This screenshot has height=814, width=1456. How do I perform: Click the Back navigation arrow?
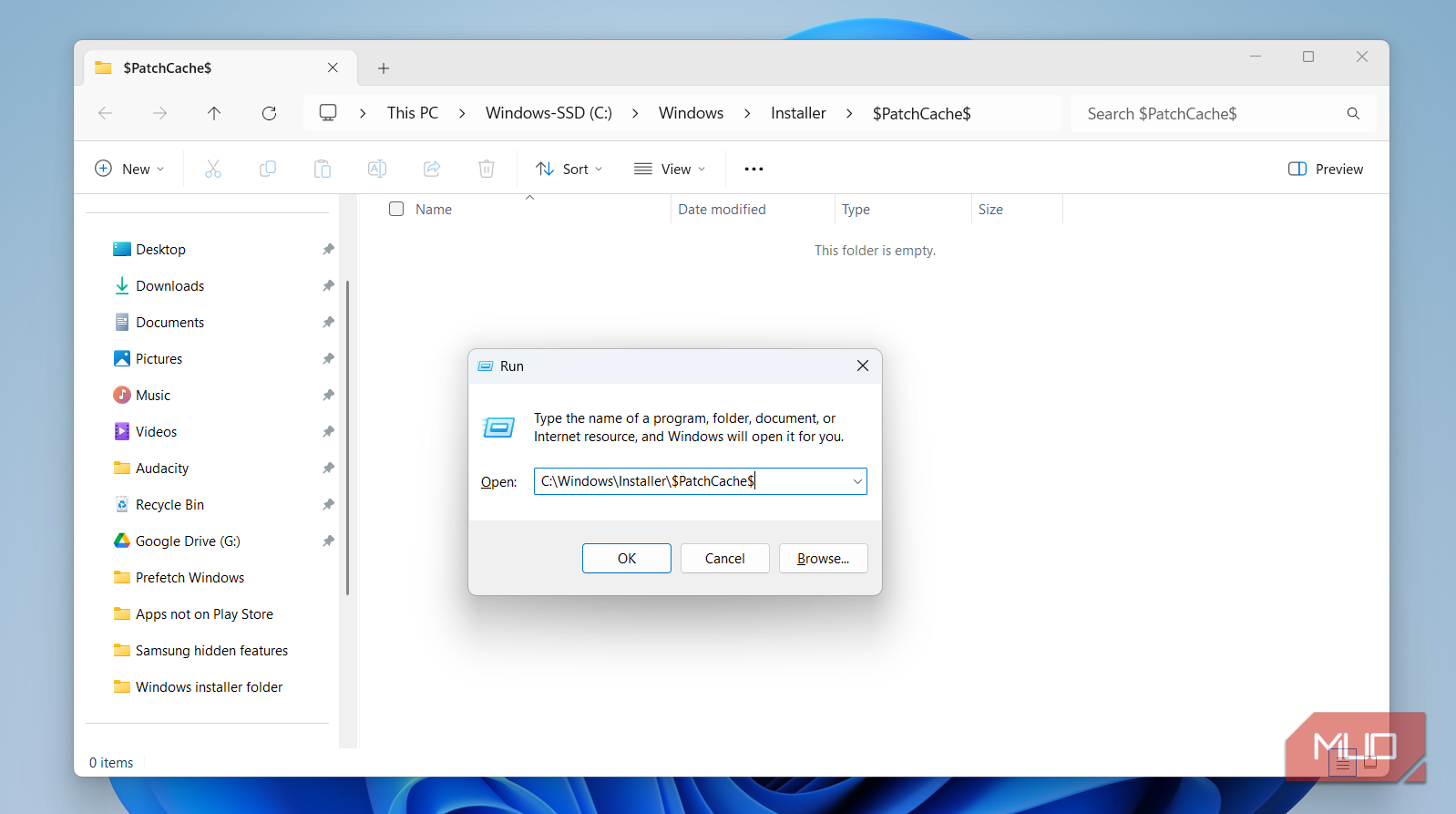click(106, 113)
